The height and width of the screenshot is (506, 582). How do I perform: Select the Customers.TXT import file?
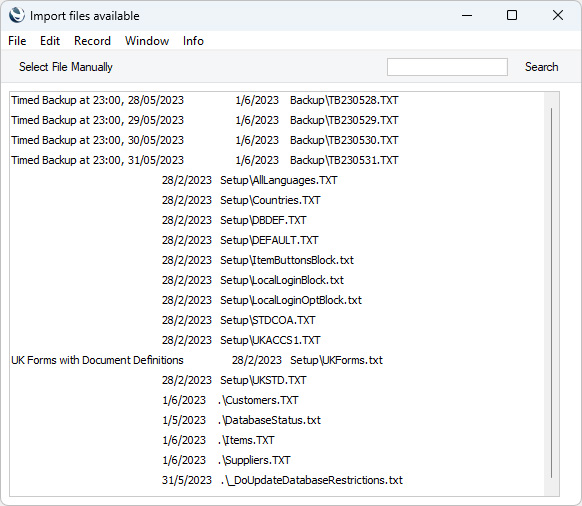pos(277,400)
